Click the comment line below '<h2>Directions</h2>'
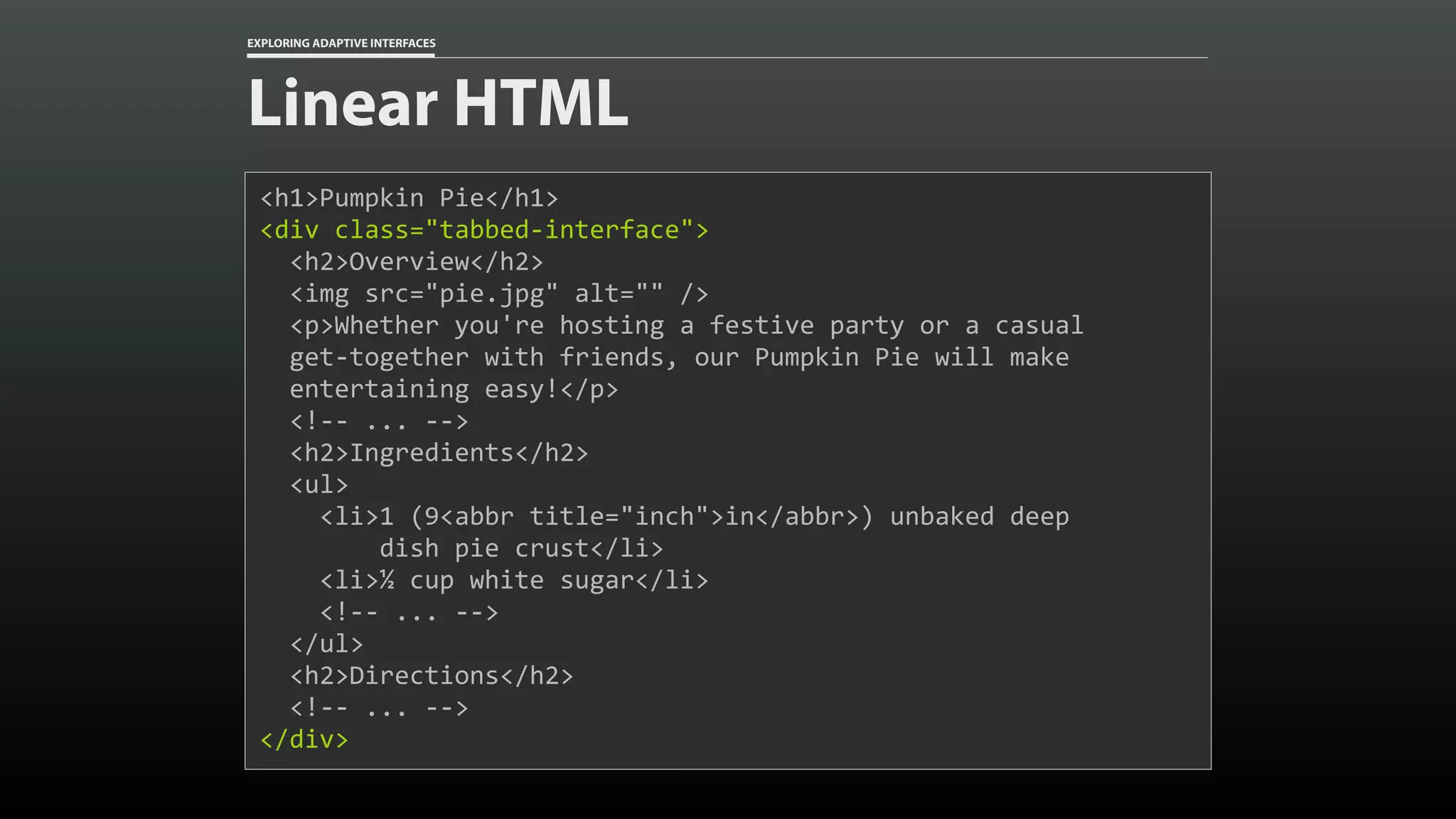The image size is (1456, 819). point(379,707)
